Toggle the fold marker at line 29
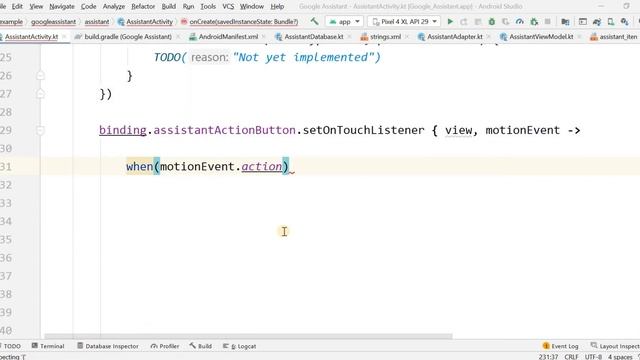This screenshot has height=360, width=640. pos(40,130)
